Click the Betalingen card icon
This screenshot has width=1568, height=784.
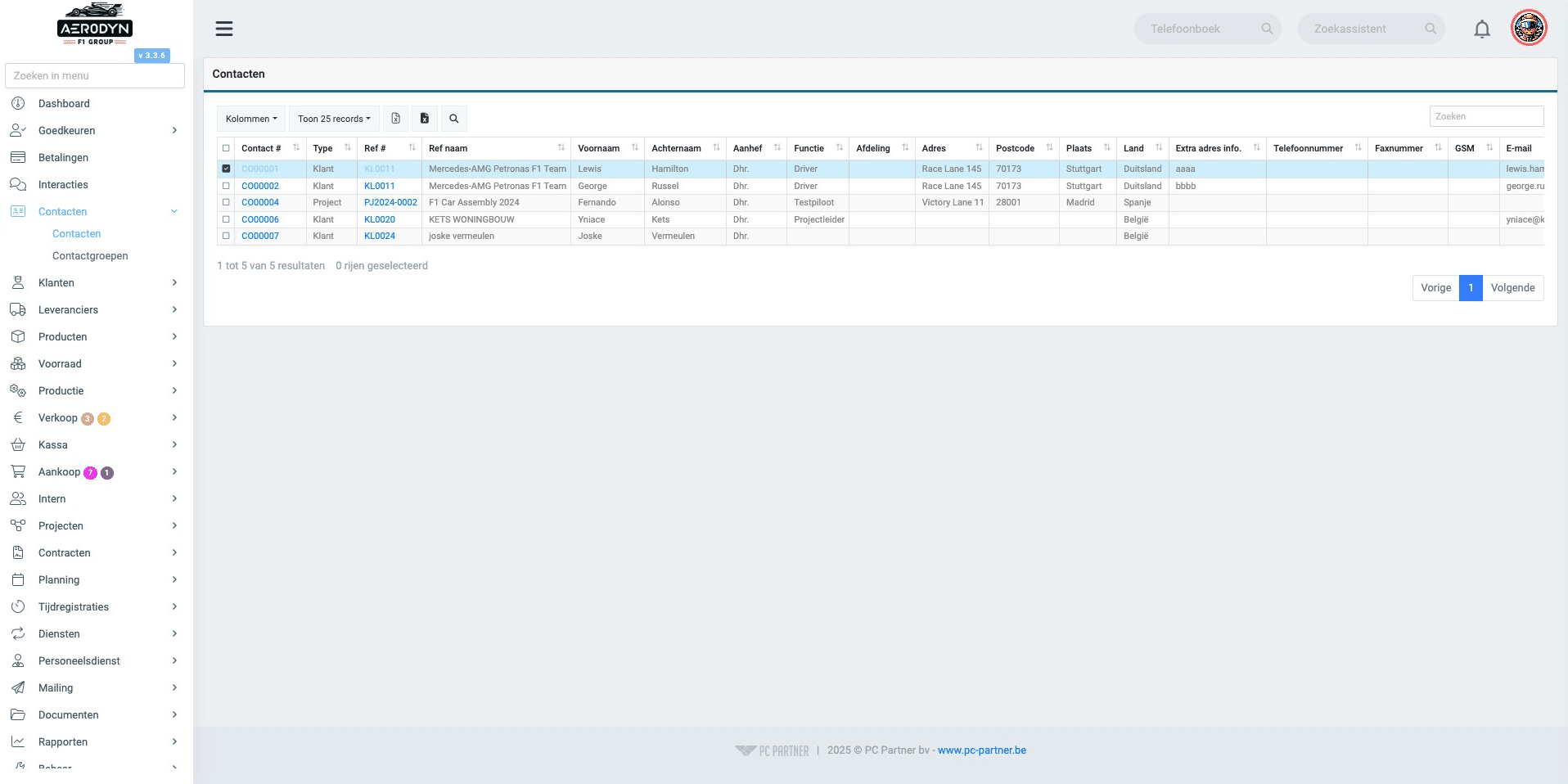pyautogui.click(x=18, y=157)
